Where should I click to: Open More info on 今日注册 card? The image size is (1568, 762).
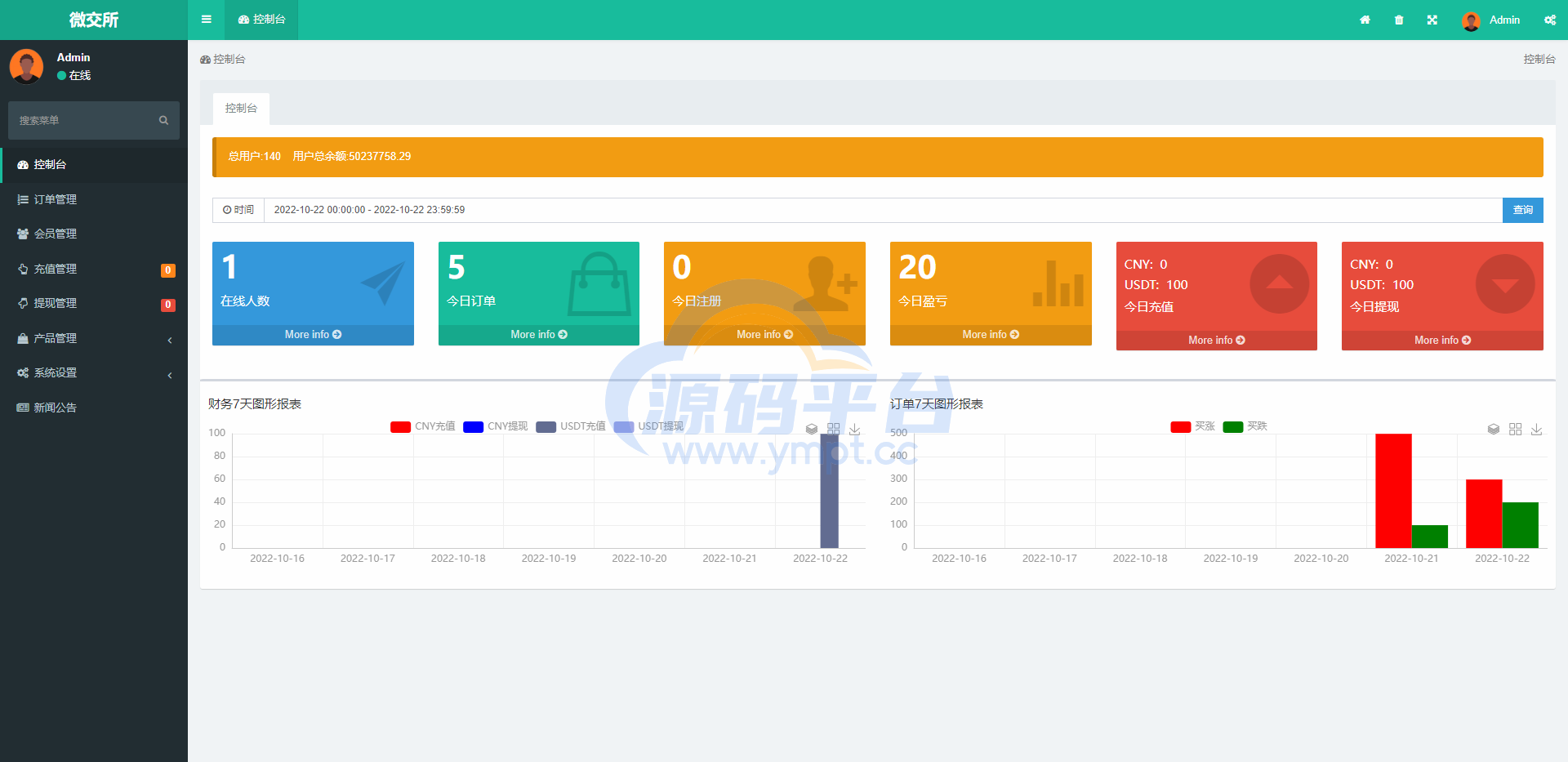tap(764, 335)
